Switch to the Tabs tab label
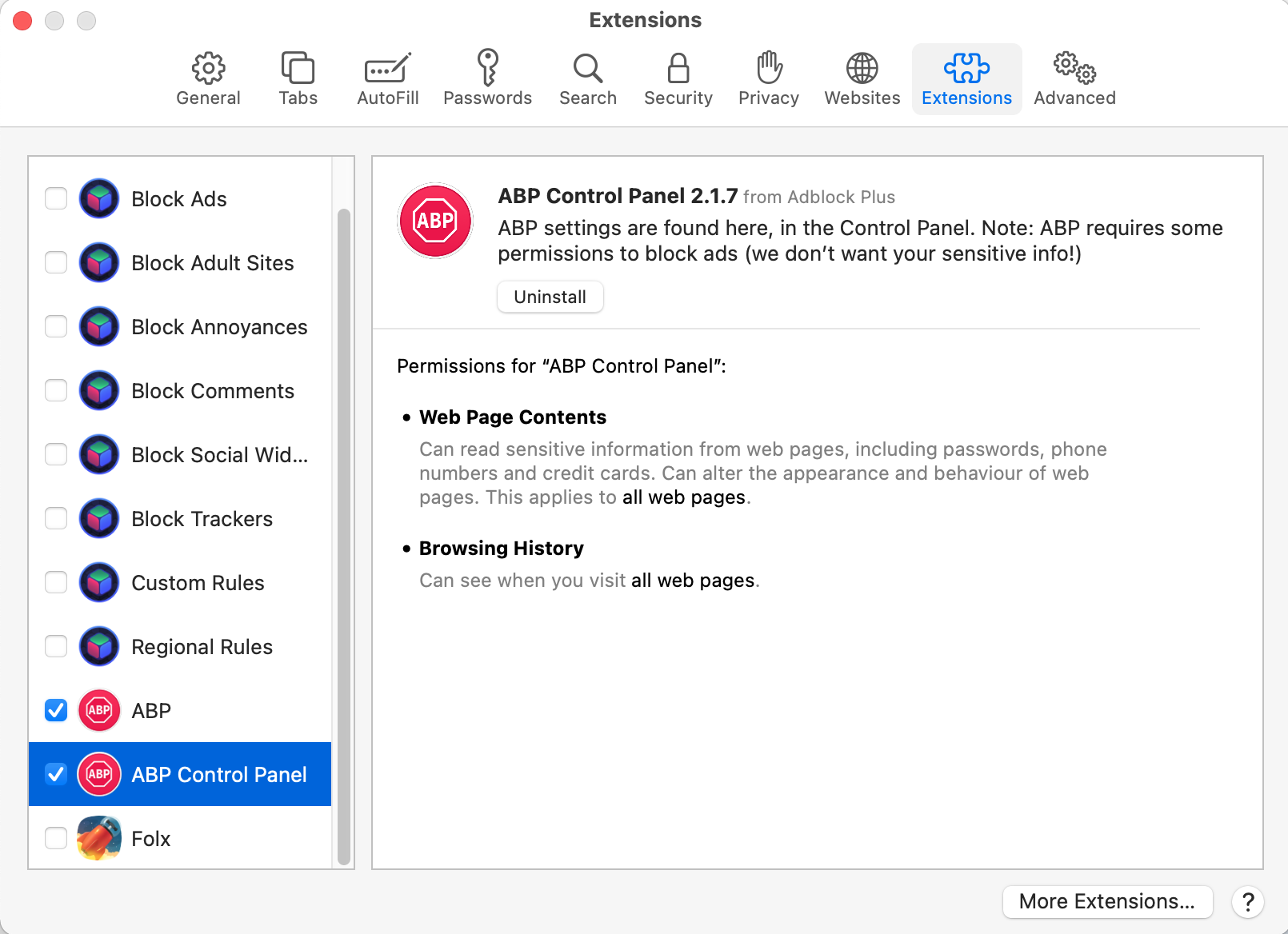Image resolution: width=1288 pixels, height=934 pixels. click(298, 98)
